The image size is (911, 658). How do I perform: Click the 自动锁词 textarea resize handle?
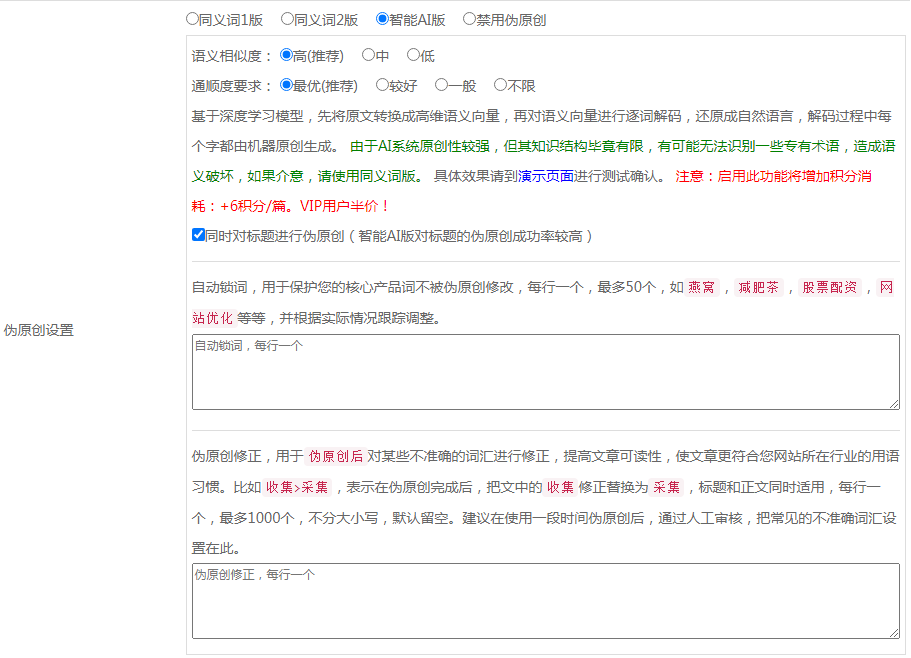coord(893,403)
